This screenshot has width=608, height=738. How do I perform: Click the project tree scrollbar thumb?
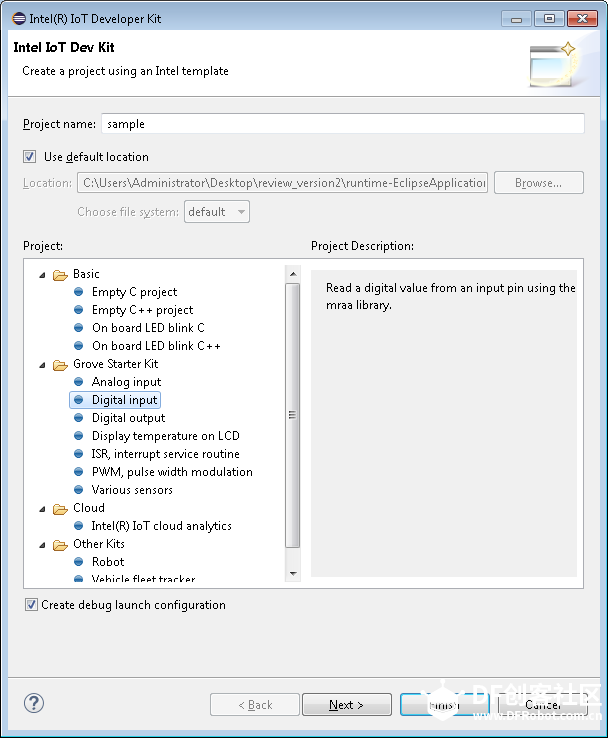click(293, 415)
